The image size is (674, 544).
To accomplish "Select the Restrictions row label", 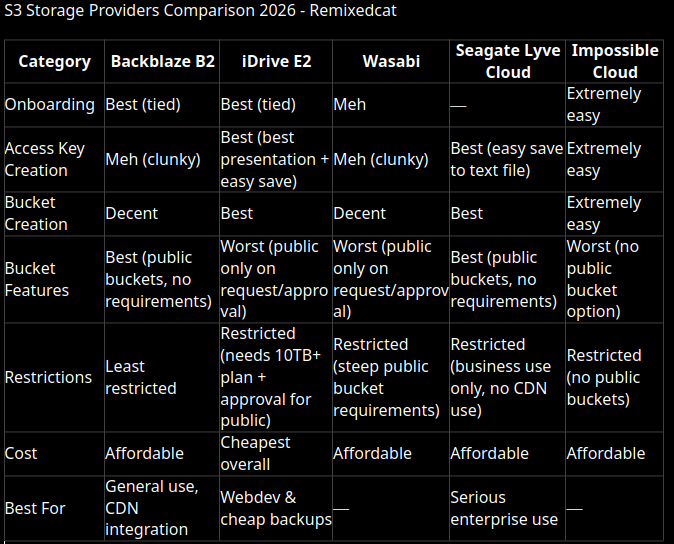I will (x=48, y=377).
